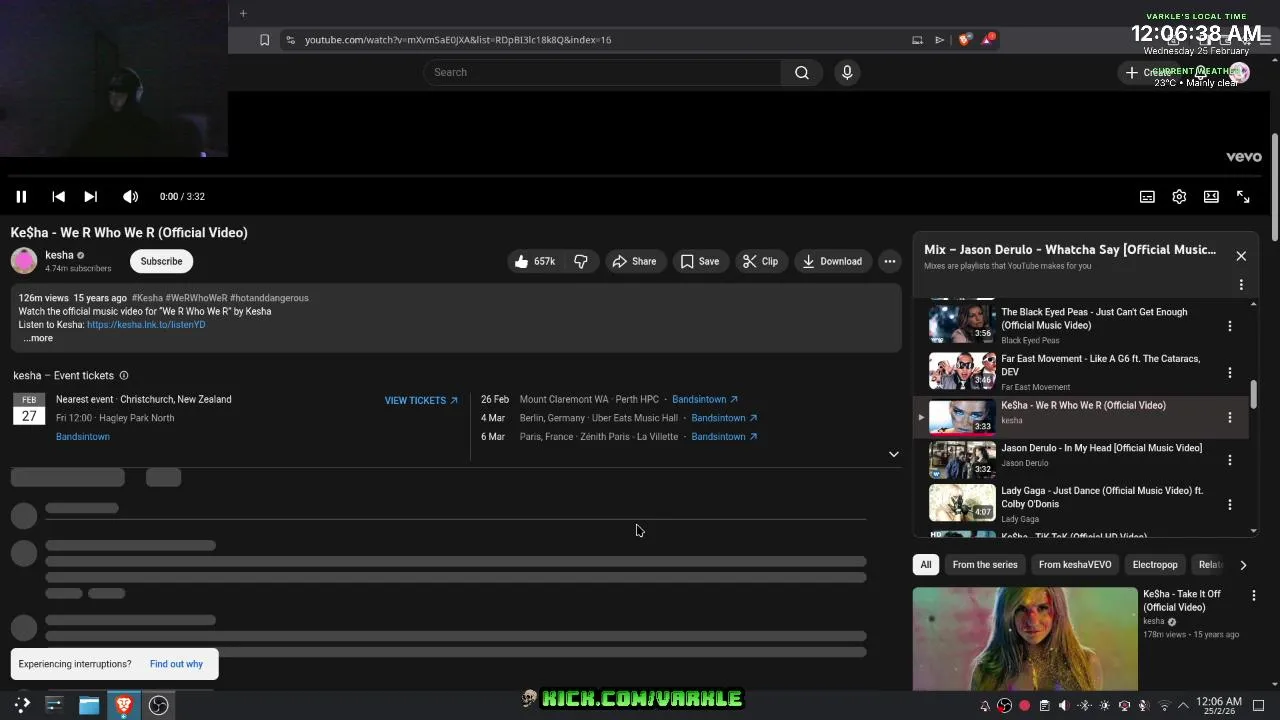This screenshot has height=720, width=1280.
Task: Skip to the next video in playlist
Action: tap(90, 197)
